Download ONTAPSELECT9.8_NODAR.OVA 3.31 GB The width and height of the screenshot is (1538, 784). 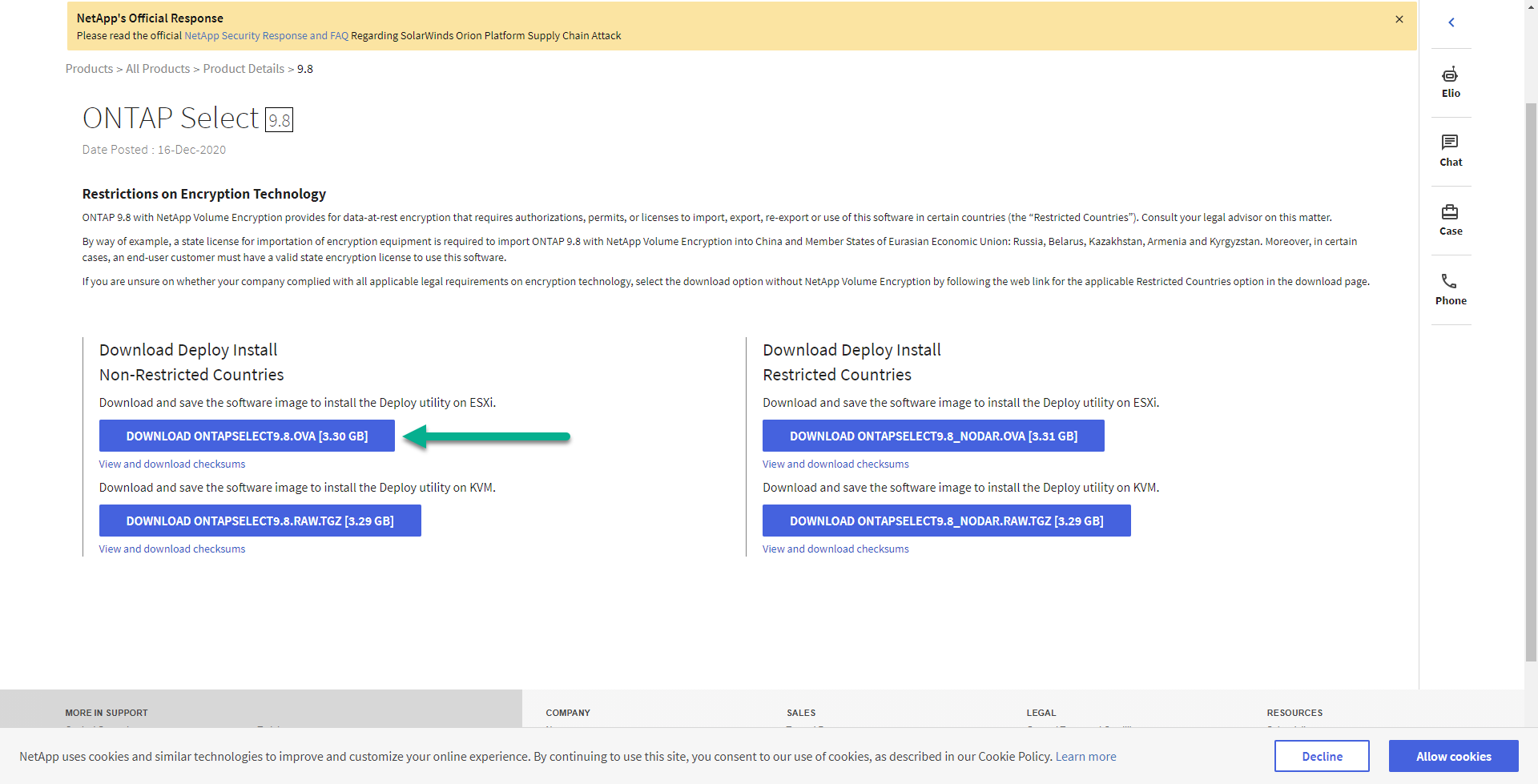(x=933, y=436)
